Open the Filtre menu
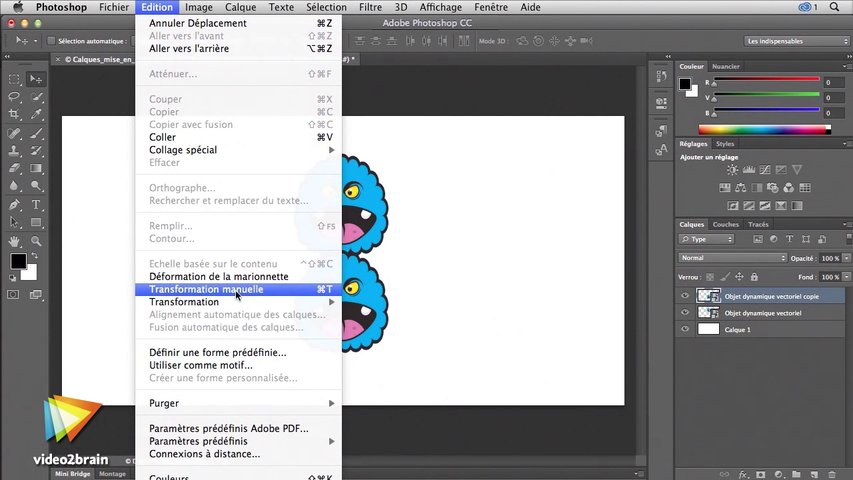Image resolution: width=853 pixels, height=480 pixels. point(370,7)
